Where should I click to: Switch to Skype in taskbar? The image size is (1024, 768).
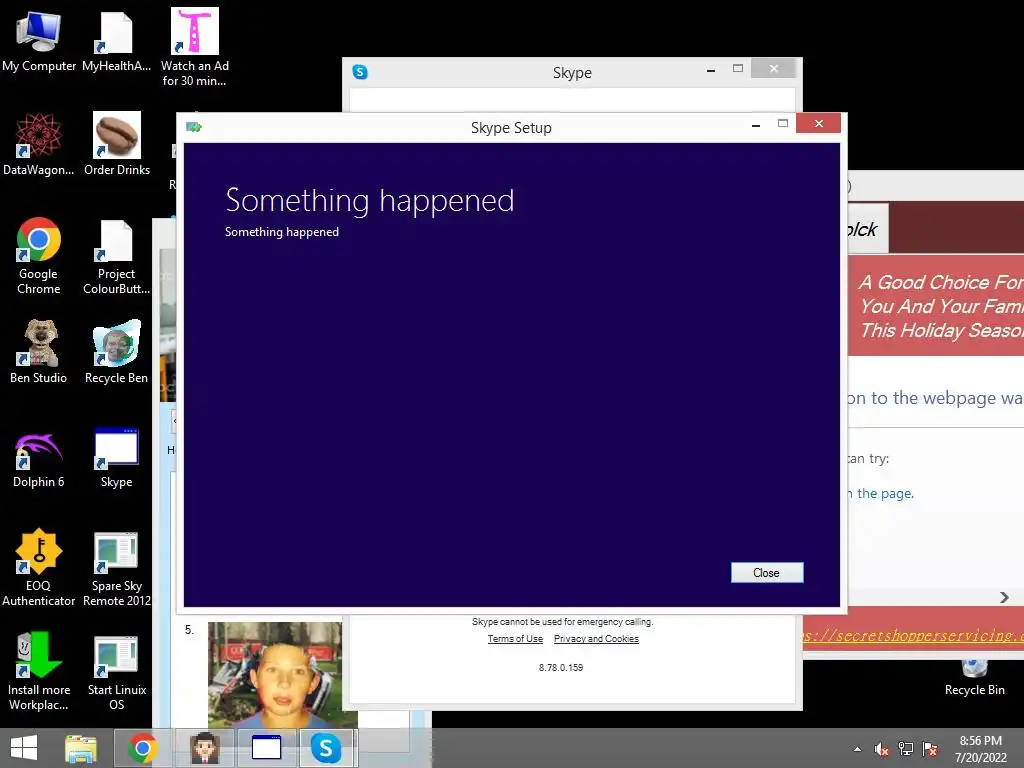[326, 748]
